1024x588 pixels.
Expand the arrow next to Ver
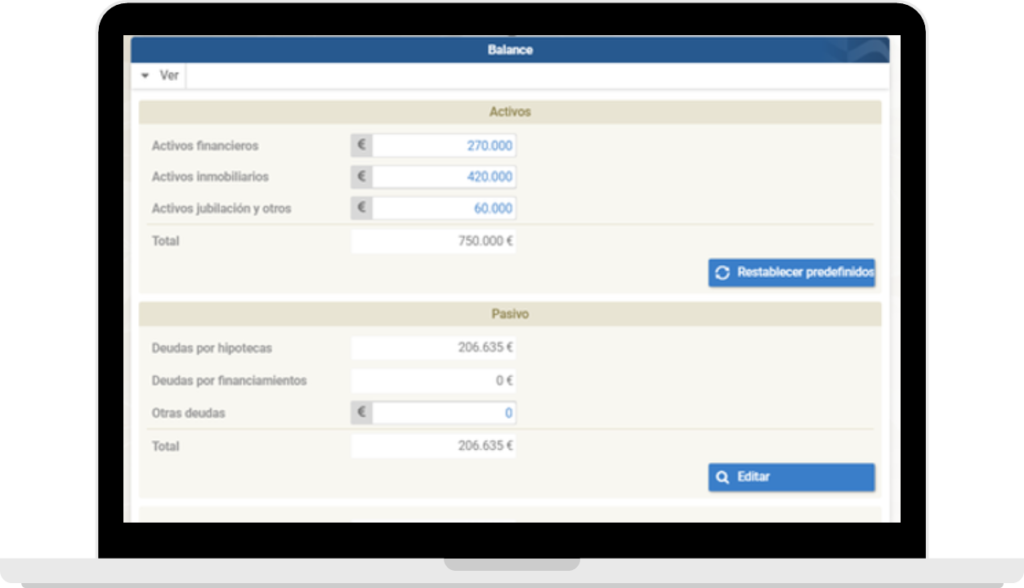coord(145,76)
